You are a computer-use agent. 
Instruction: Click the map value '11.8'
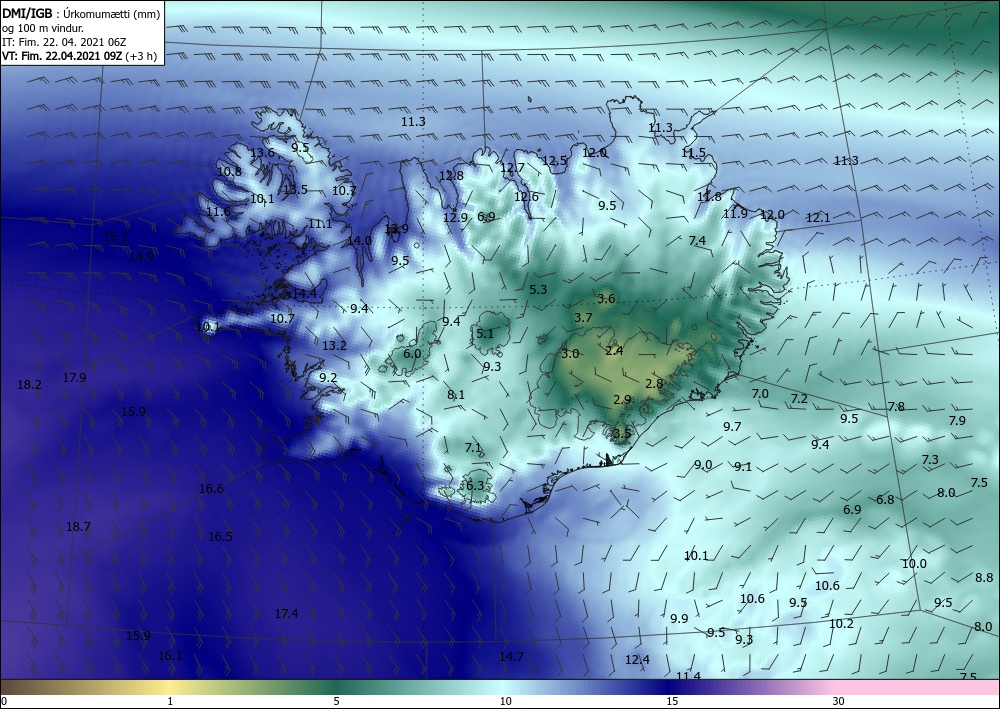point(709,196)
